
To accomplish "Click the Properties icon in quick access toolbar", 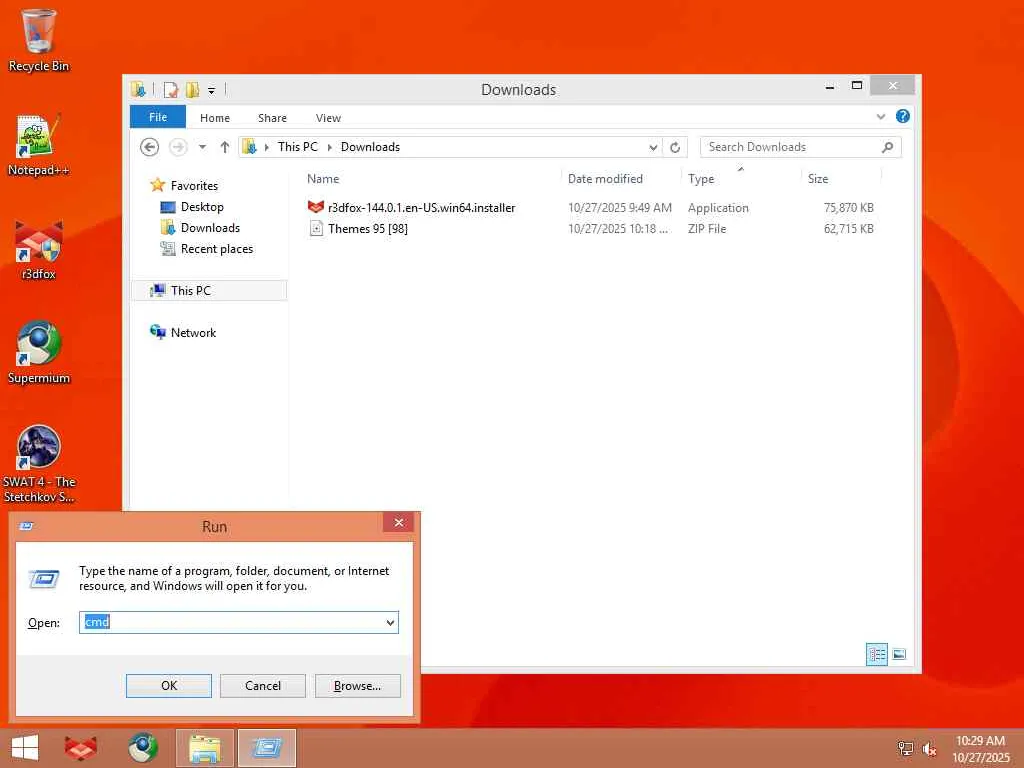I will [x=170, y=89].
